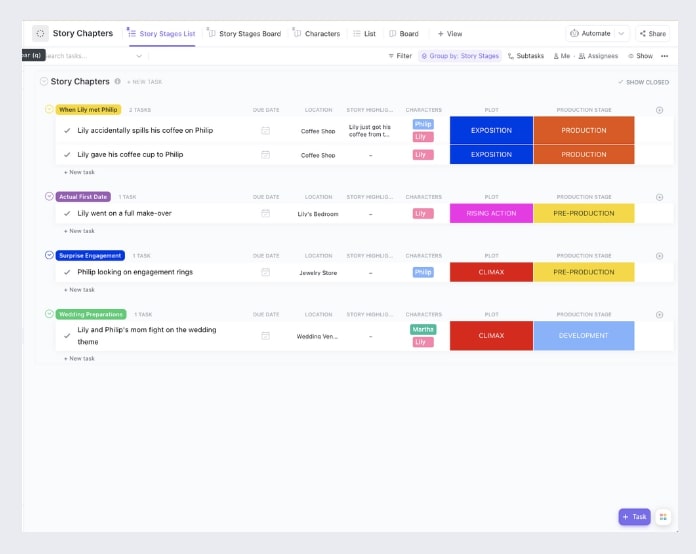Viewport: 696px width, 554px height.
Task: Collapse the Surprise Engagement group
Action: 49,255
